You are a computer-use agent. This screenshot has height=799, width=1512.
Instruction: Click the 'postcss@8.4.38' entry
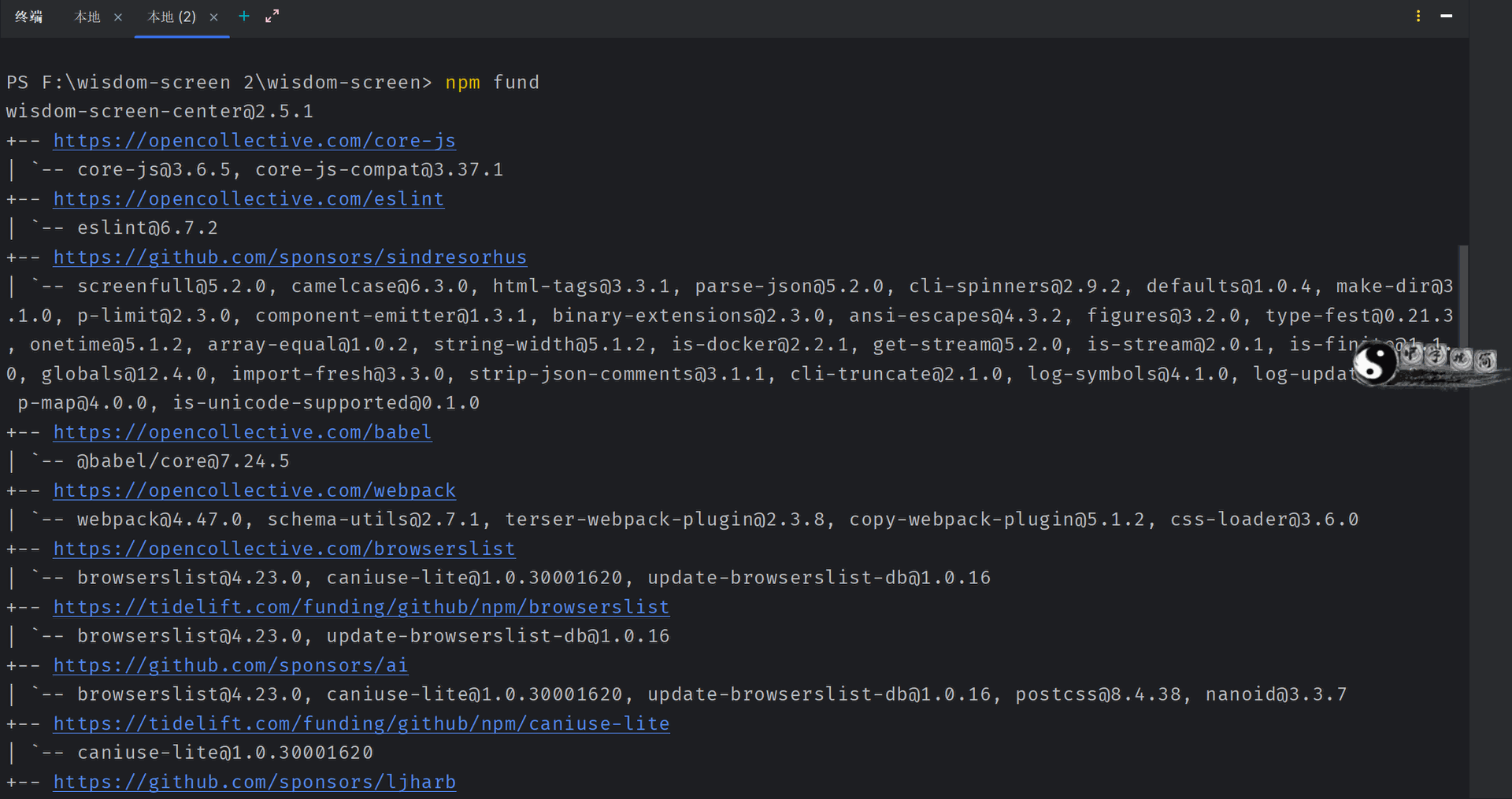1099,694
